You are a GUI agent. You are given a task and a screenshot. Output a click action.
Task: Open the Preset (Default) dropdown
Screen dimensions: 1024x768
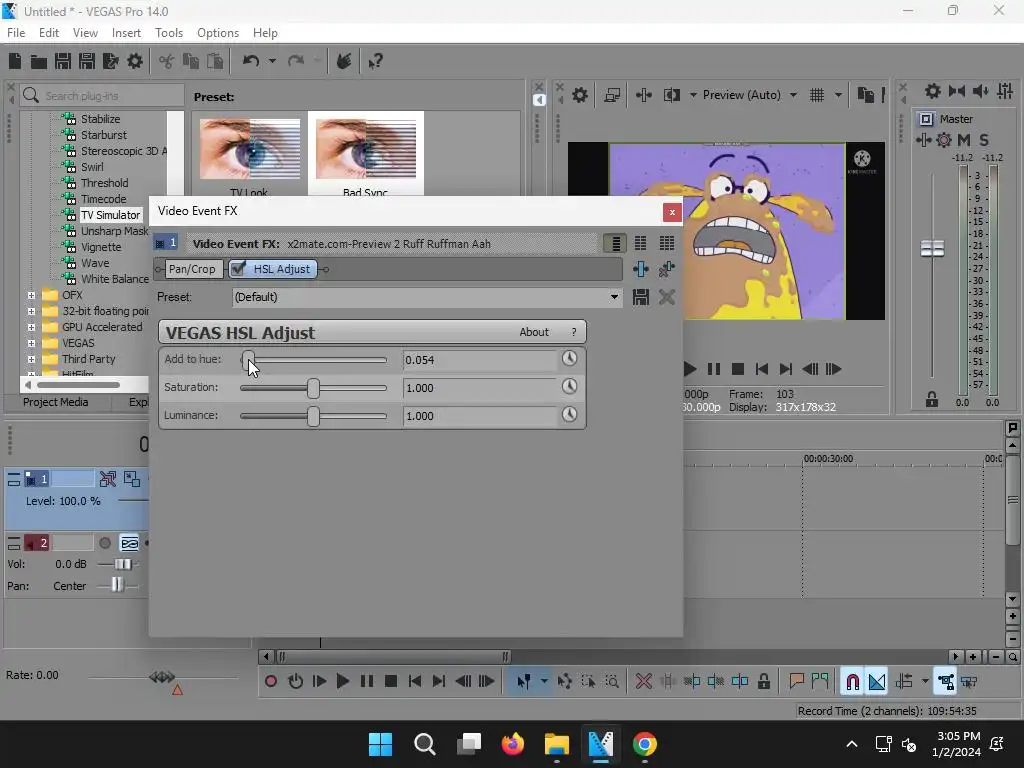pos(614,297)
